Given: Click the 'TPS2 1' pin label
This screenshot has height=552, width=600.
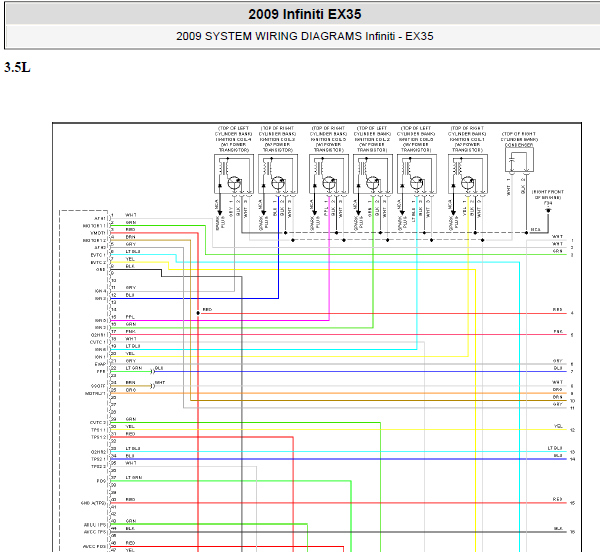Looking at the screenshot, I should tap(98, 459).
